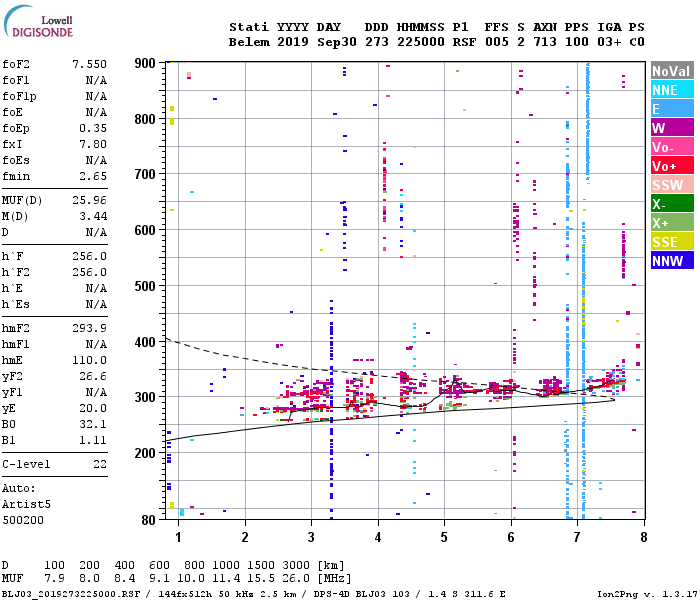This screenshot has height=600, width=700.
Task: Select the C-level value 22
Action: (100, 465)
